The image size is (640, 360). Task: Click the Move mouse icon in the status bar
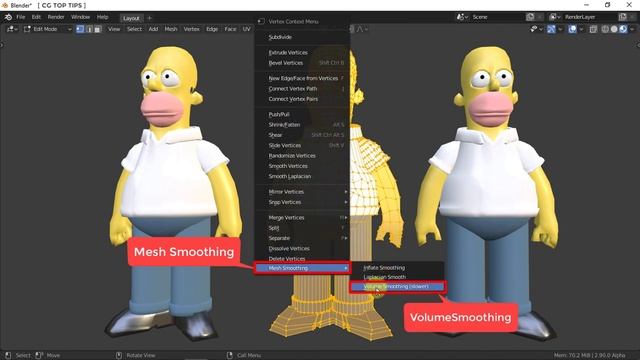[39, 355]
